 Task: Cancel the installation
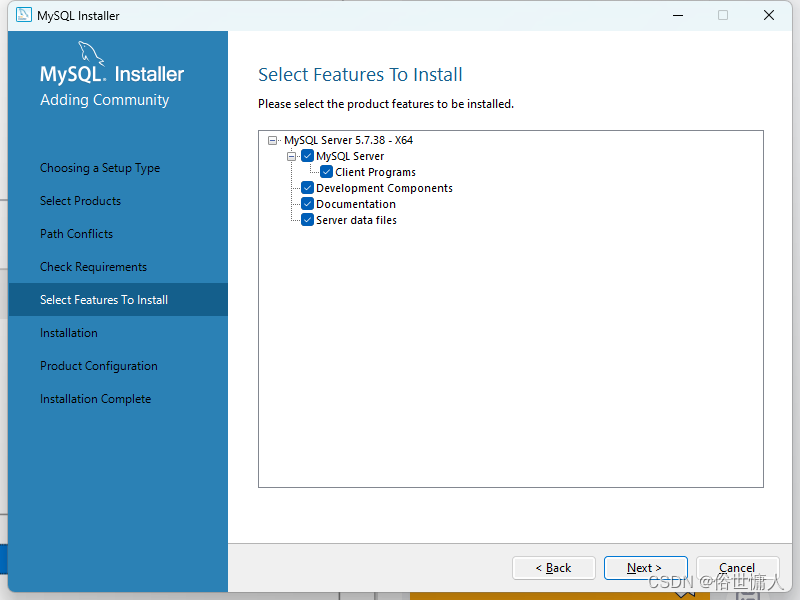pos(737,568)
